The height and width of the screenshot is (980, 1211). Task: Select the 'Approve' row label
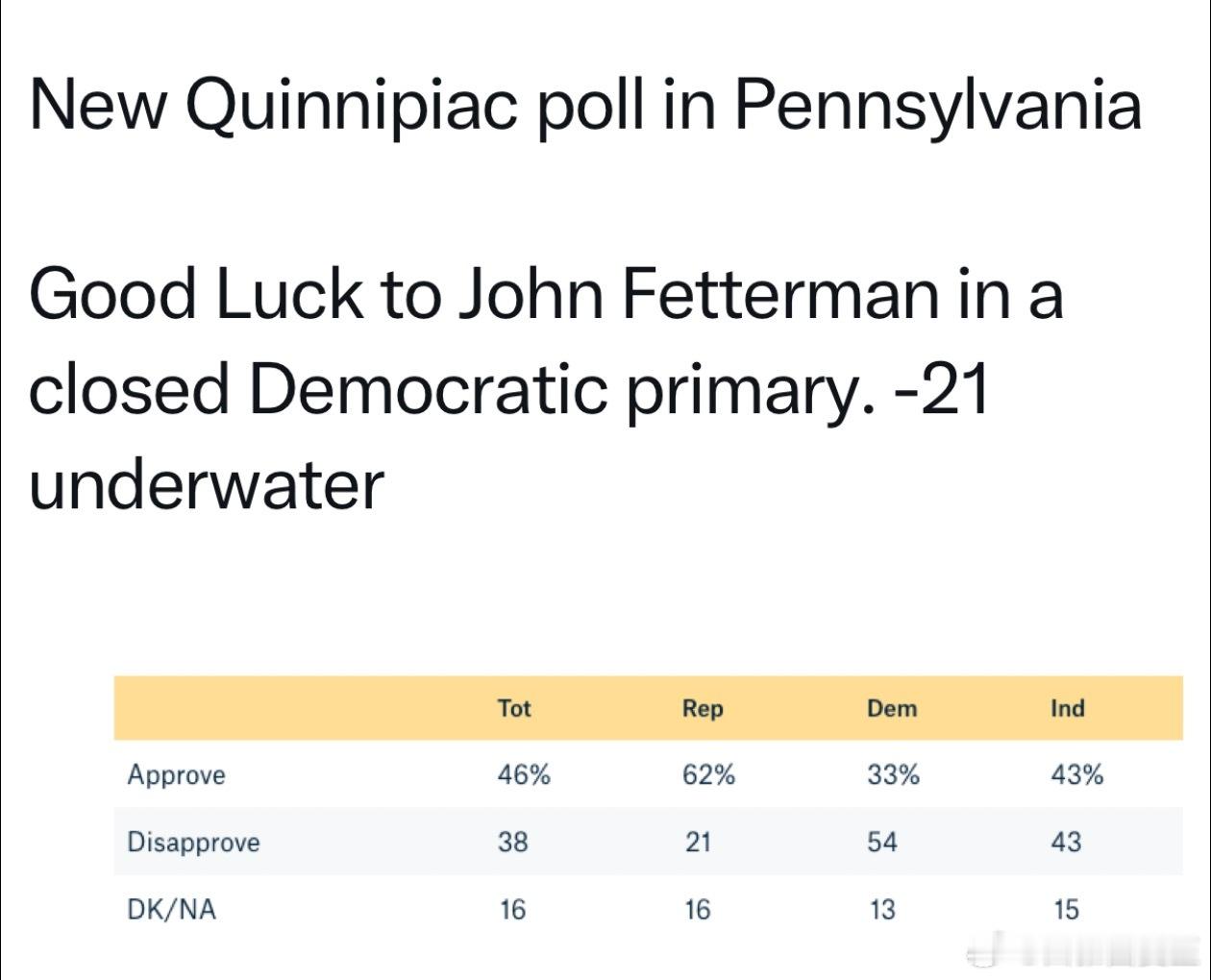point(177,774)
